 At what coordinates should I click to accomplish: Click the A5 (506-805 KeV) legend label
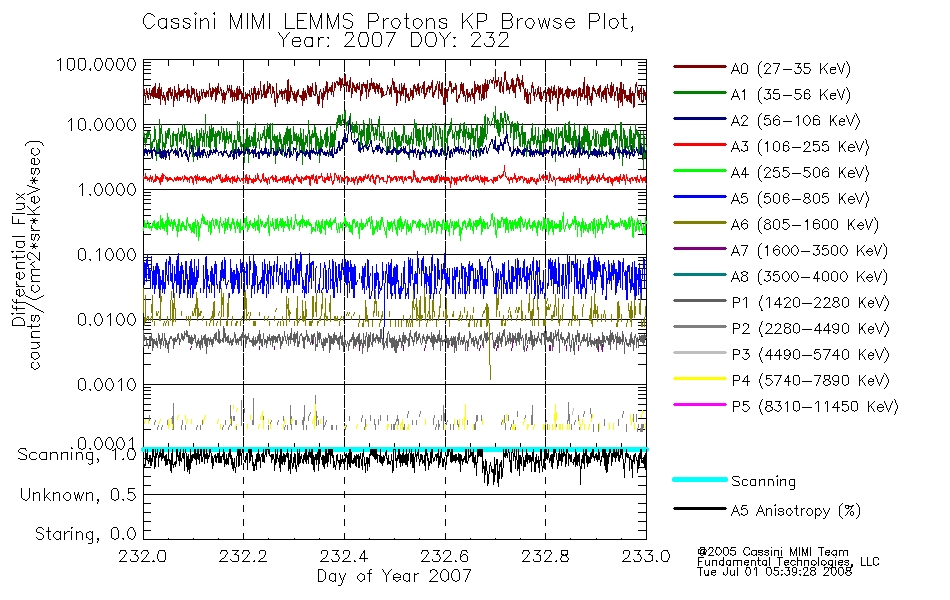[800, 199]
